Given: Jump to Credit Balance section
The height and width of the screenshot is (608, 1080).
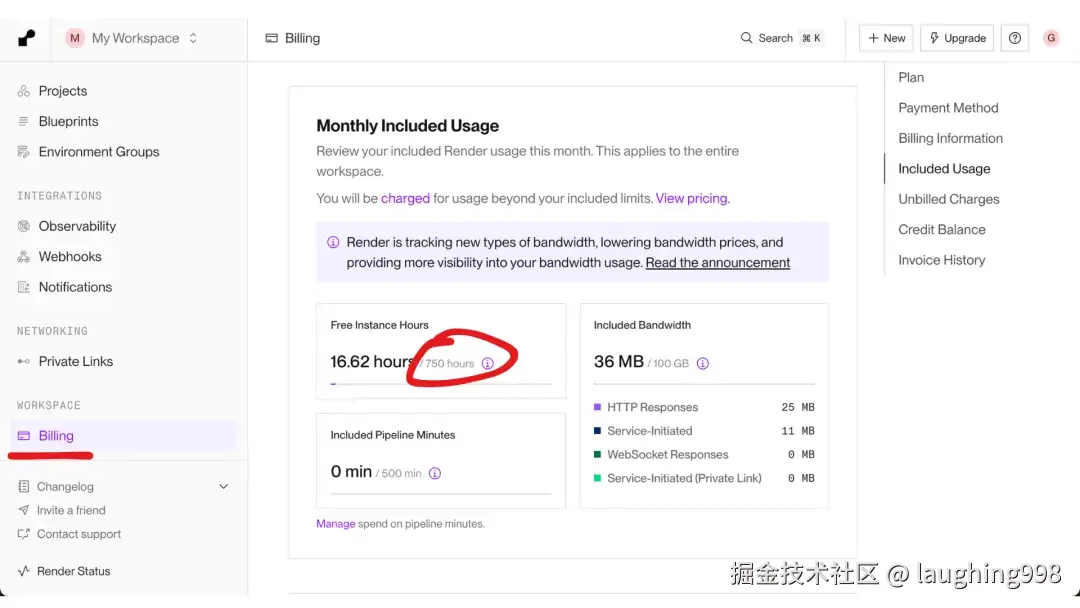Looking at the screenshot, I should pyautogui.click(x=942, y=229).
